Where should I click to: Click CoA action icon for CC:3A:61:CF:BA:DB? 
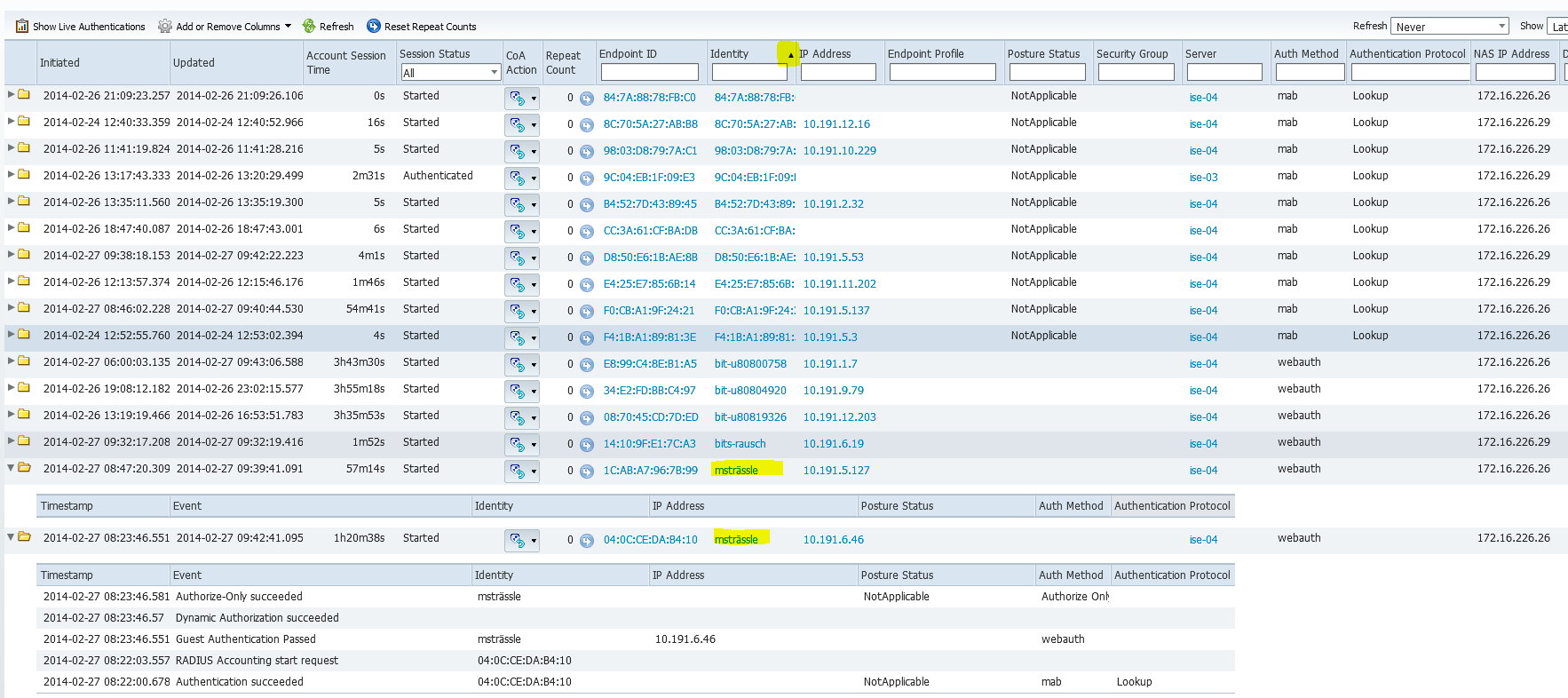pos(518,232)
